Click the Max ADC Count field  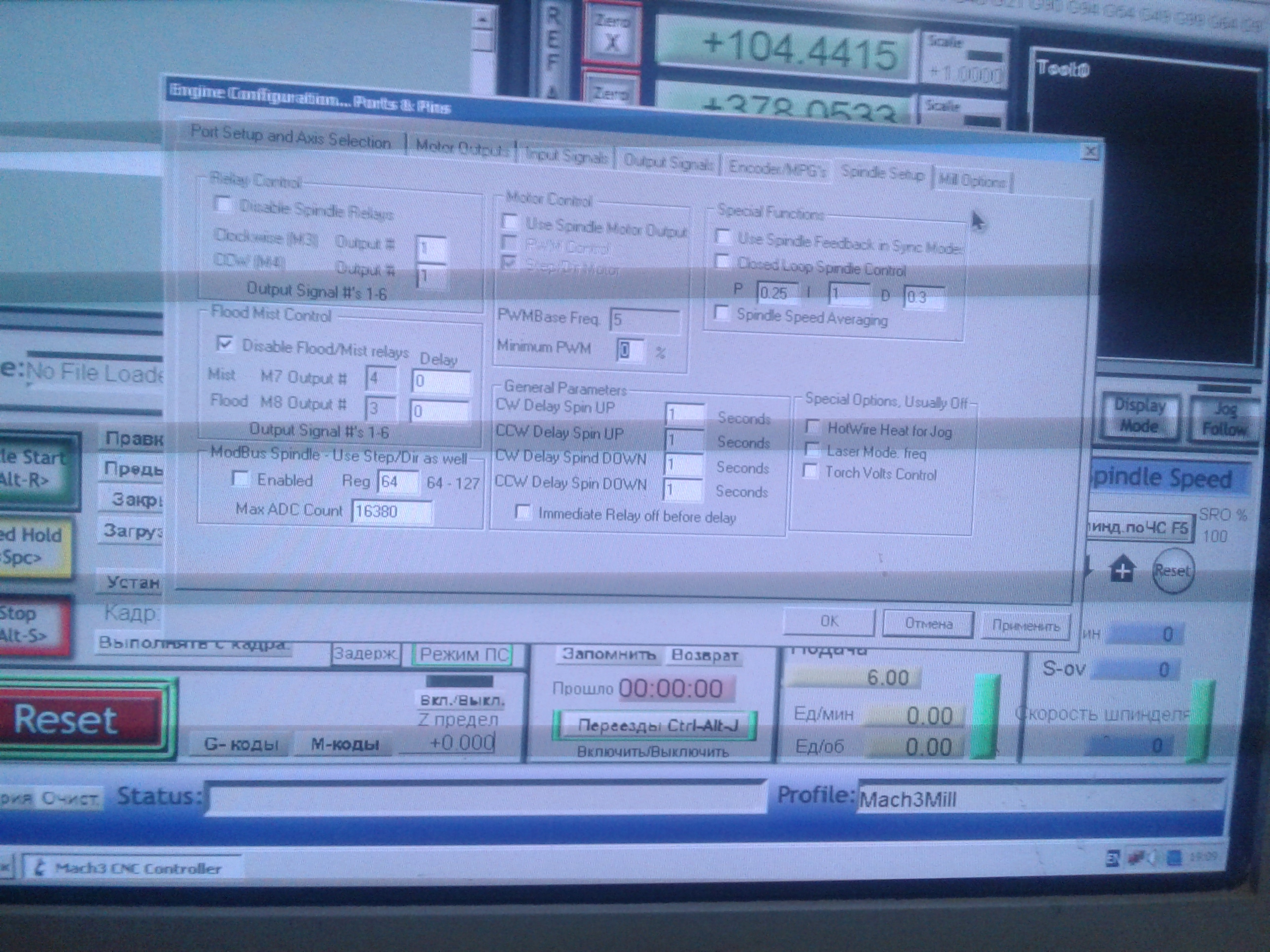point(391,511)
